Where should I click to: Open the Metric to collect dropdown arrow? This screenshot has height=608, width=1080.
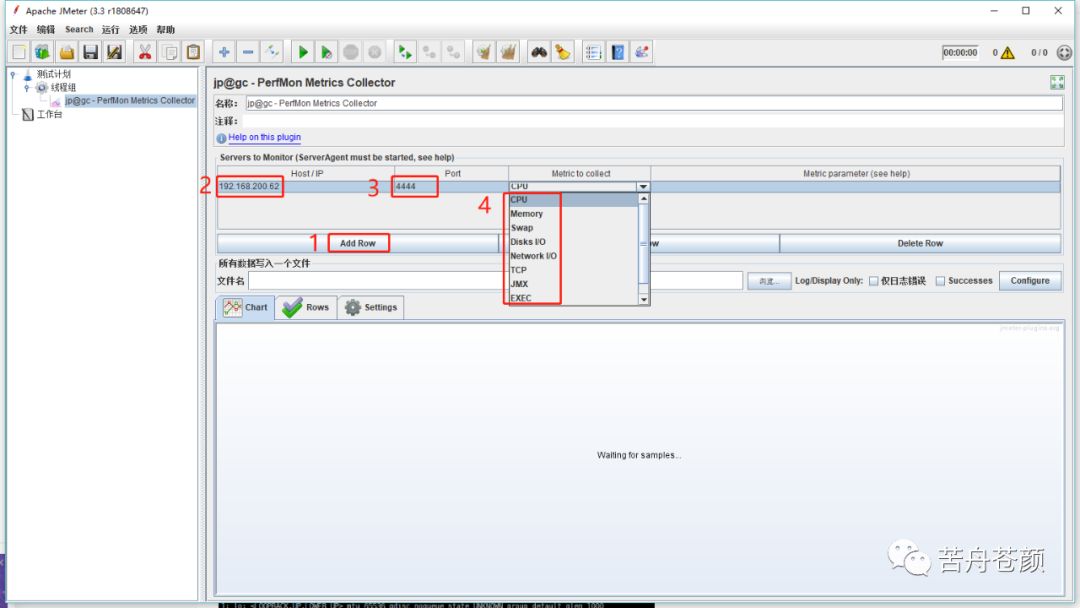coord(643,187)
